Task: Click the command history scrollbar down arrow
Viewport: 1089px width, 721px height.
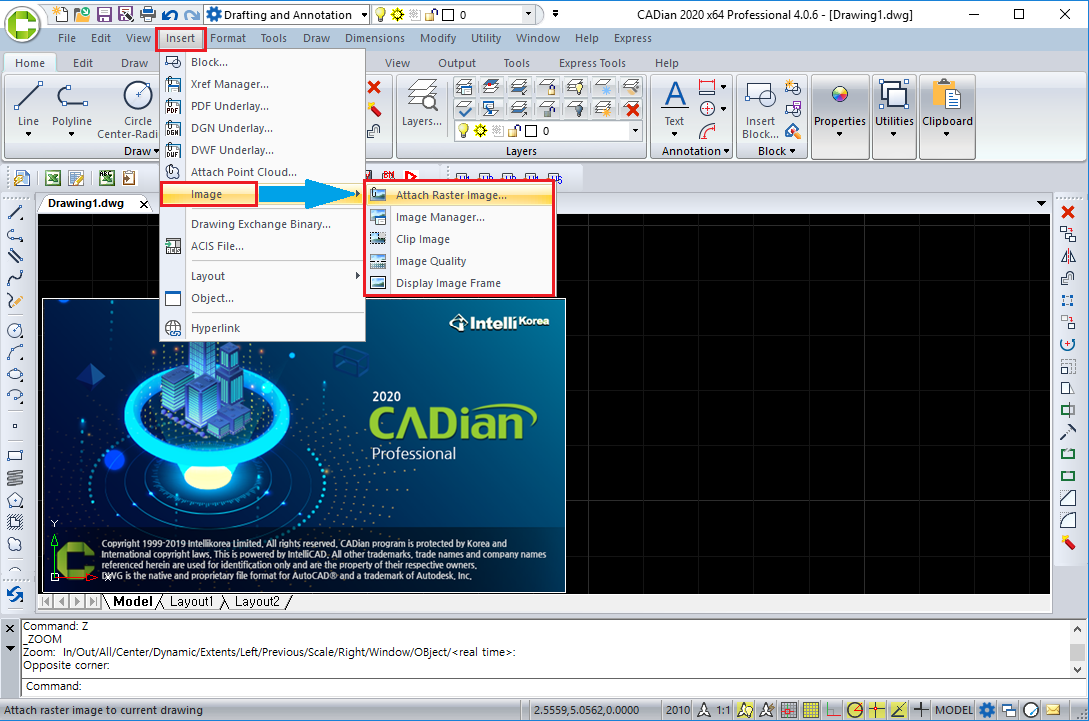Action: (1077, 670)
